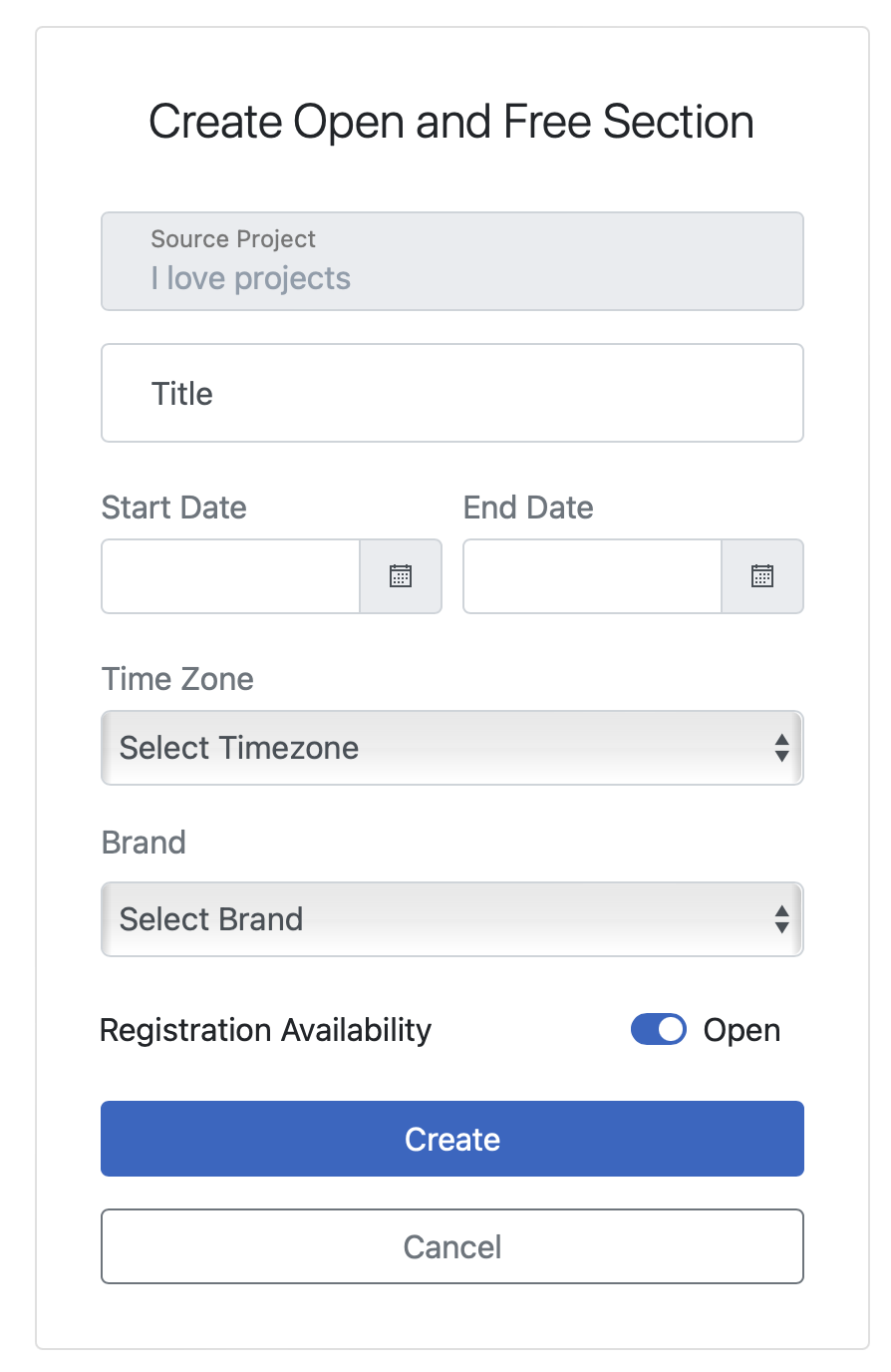Click the End Date label
The height and width of the screenshot is (1372, 891).
[x=528, y=508]
